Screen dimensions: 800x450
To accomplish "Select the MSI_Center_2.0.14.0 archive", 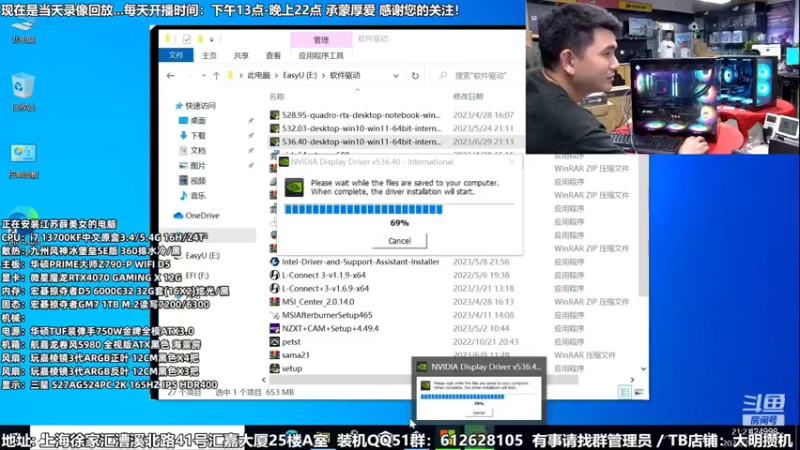I will coord(318,302).
